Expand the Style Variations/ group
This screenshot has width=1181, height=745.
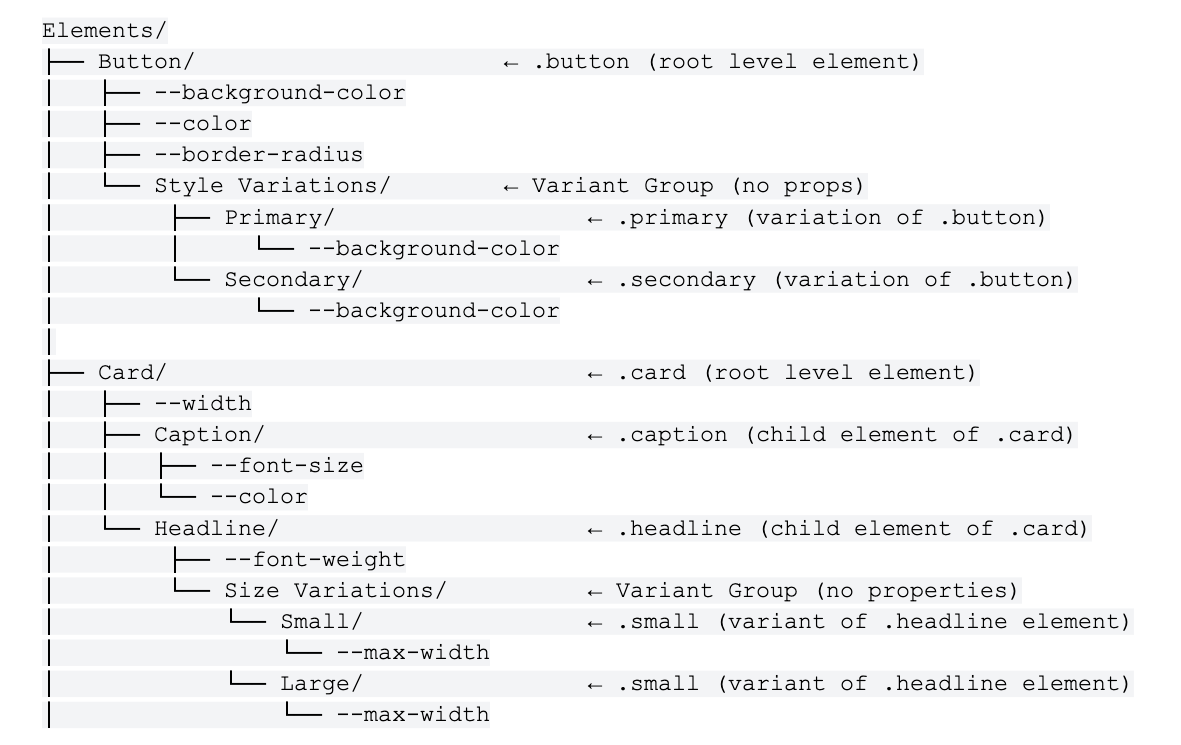point(272,186)
